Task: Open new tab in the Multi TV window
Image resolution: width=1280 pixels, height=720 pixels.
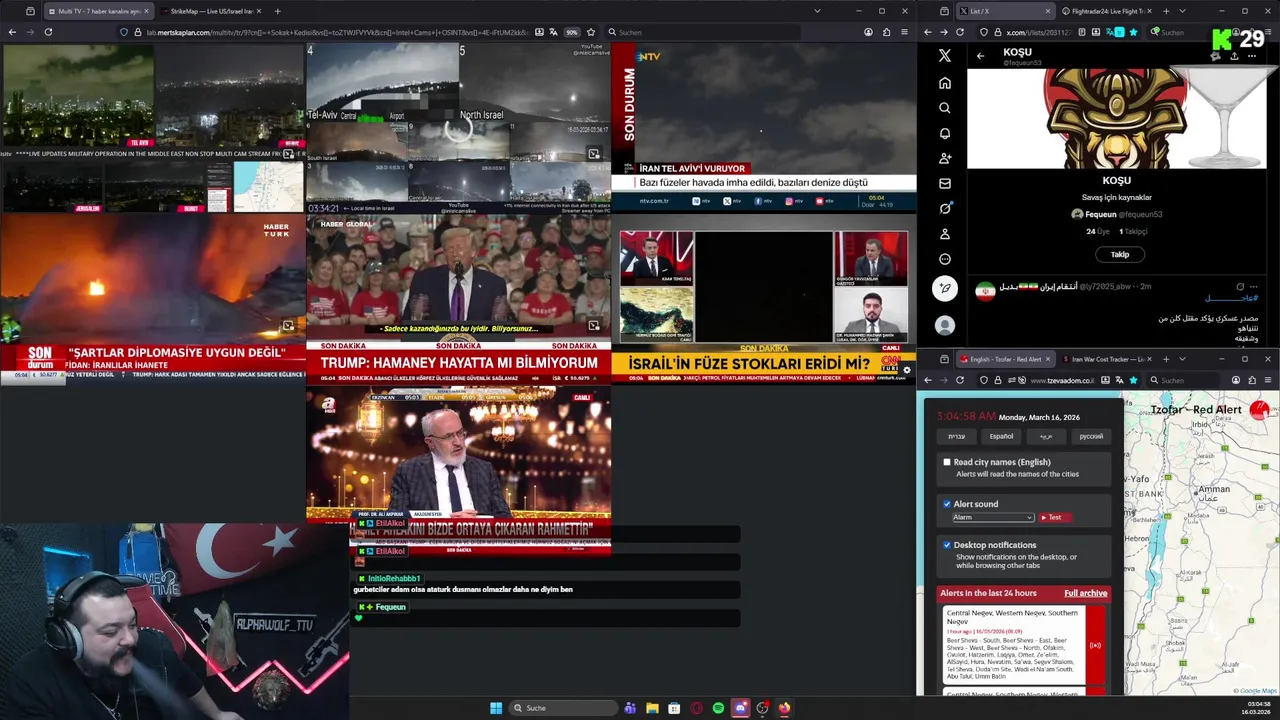Action: point(277,11)
